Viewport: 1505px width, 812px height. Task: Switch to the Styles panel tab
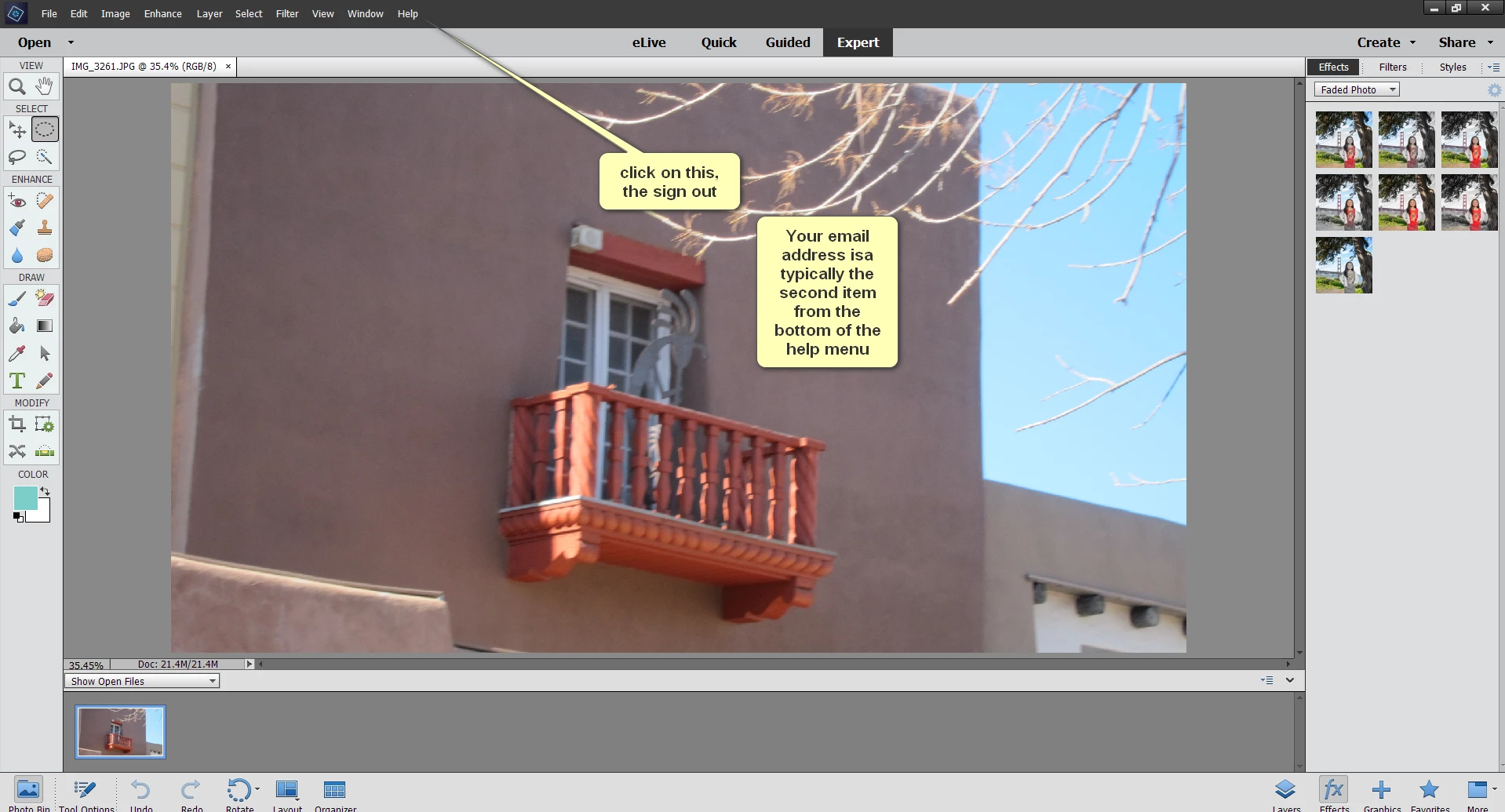[1452, 67]
